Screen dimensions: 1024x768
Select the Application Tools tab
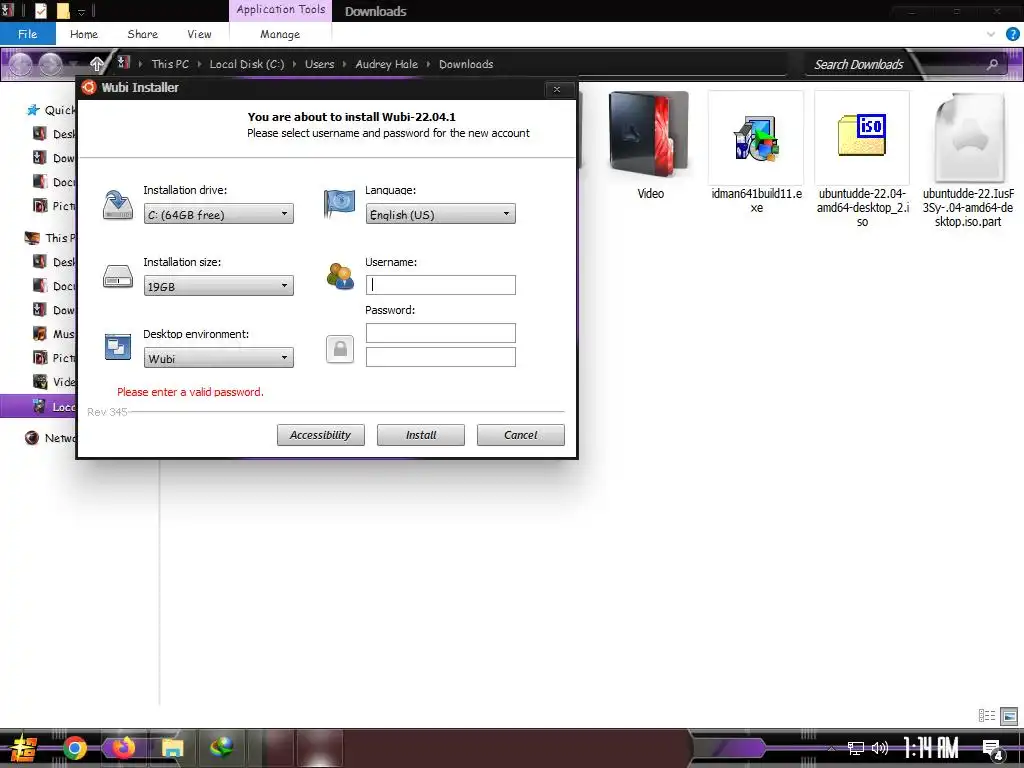click(x=280, y=10)
